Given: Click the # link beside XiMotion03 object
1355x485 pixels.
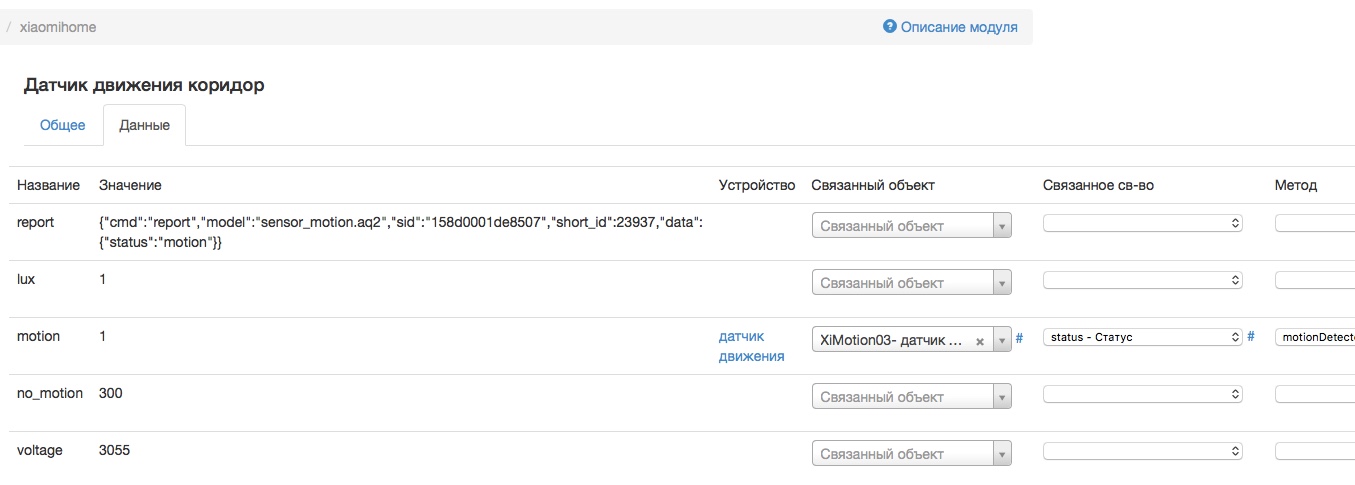Looking at the screenshot, I should 1019,338.
